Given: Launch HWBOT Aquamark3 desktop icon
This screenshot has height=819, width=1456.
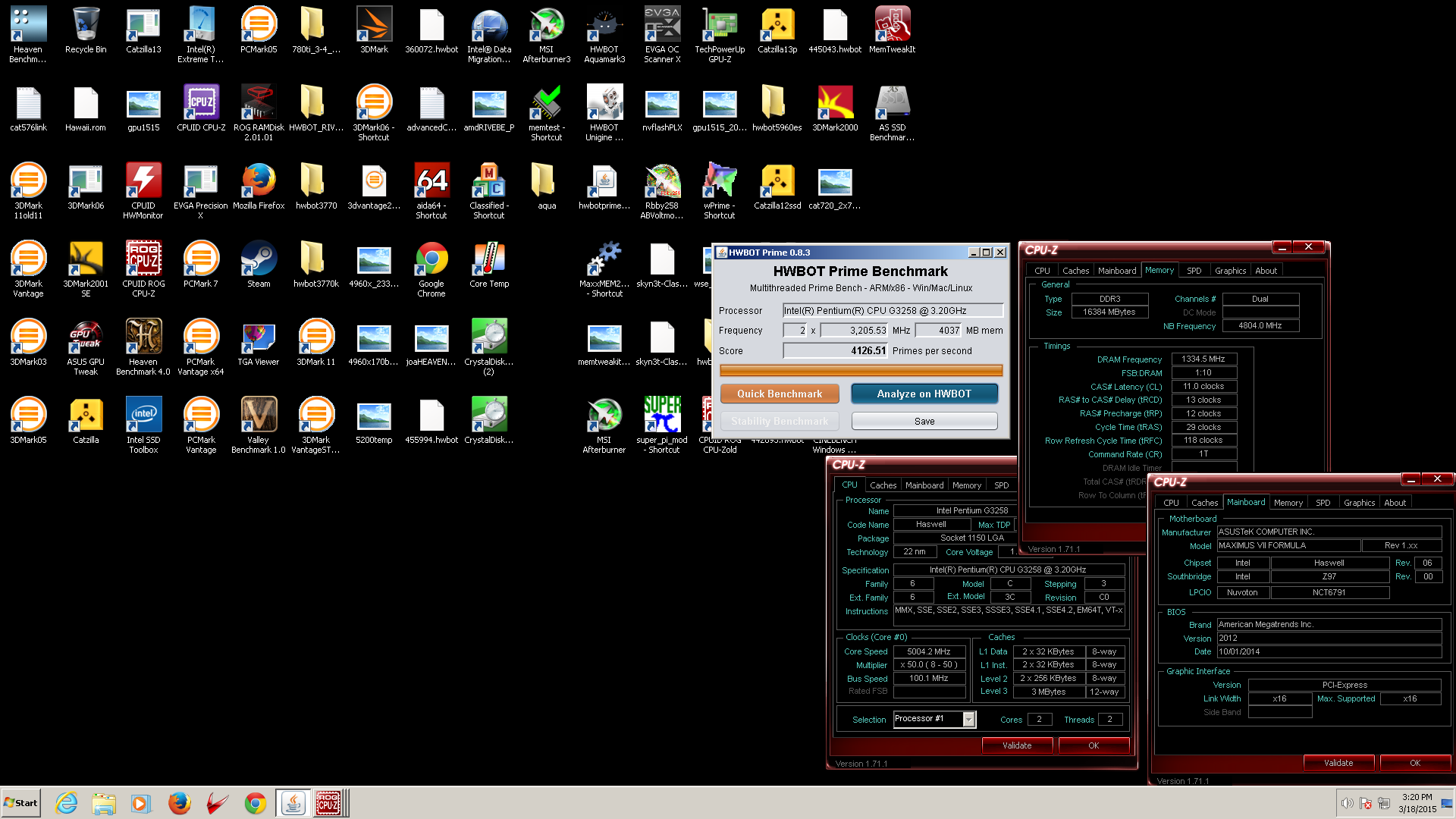Looking at the screenshot, I should (604, 34).
